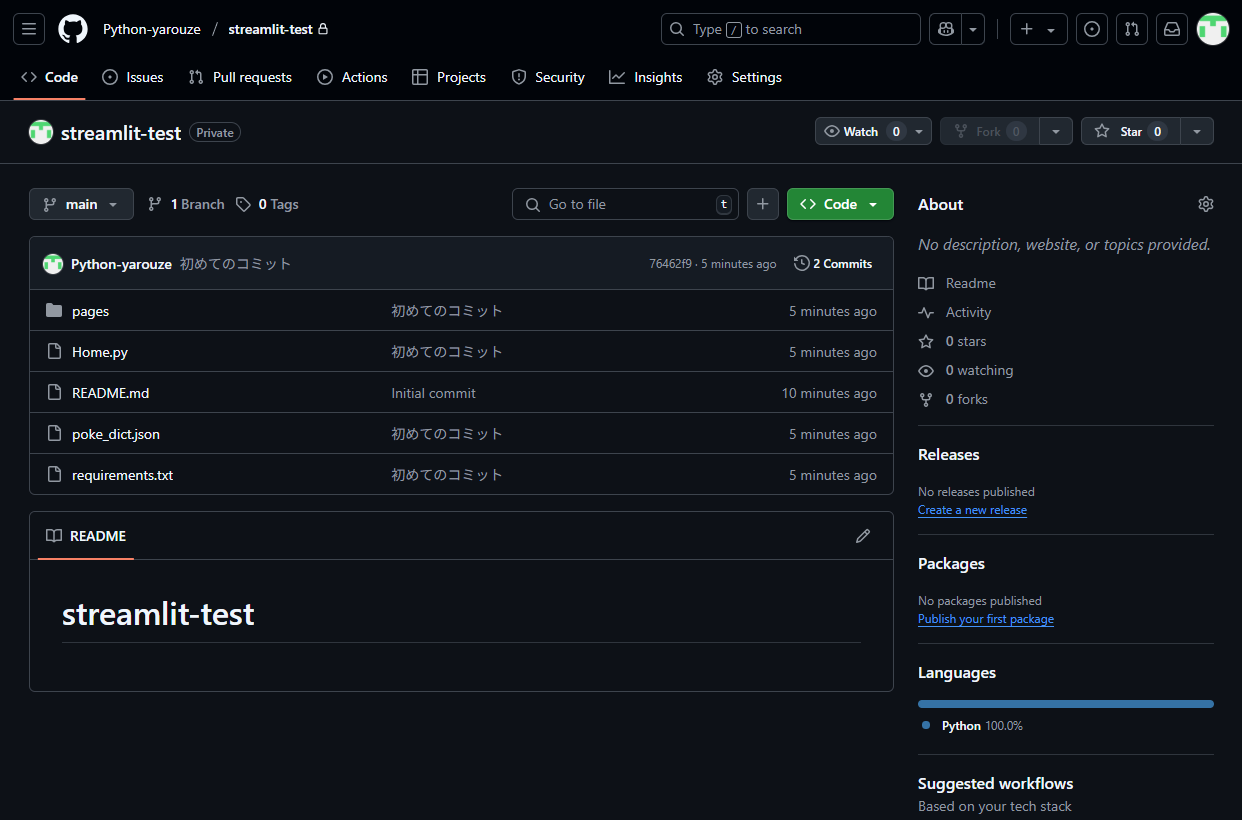Focus the Go to file field
The image size is (1242, 820).
click(626, 204)
